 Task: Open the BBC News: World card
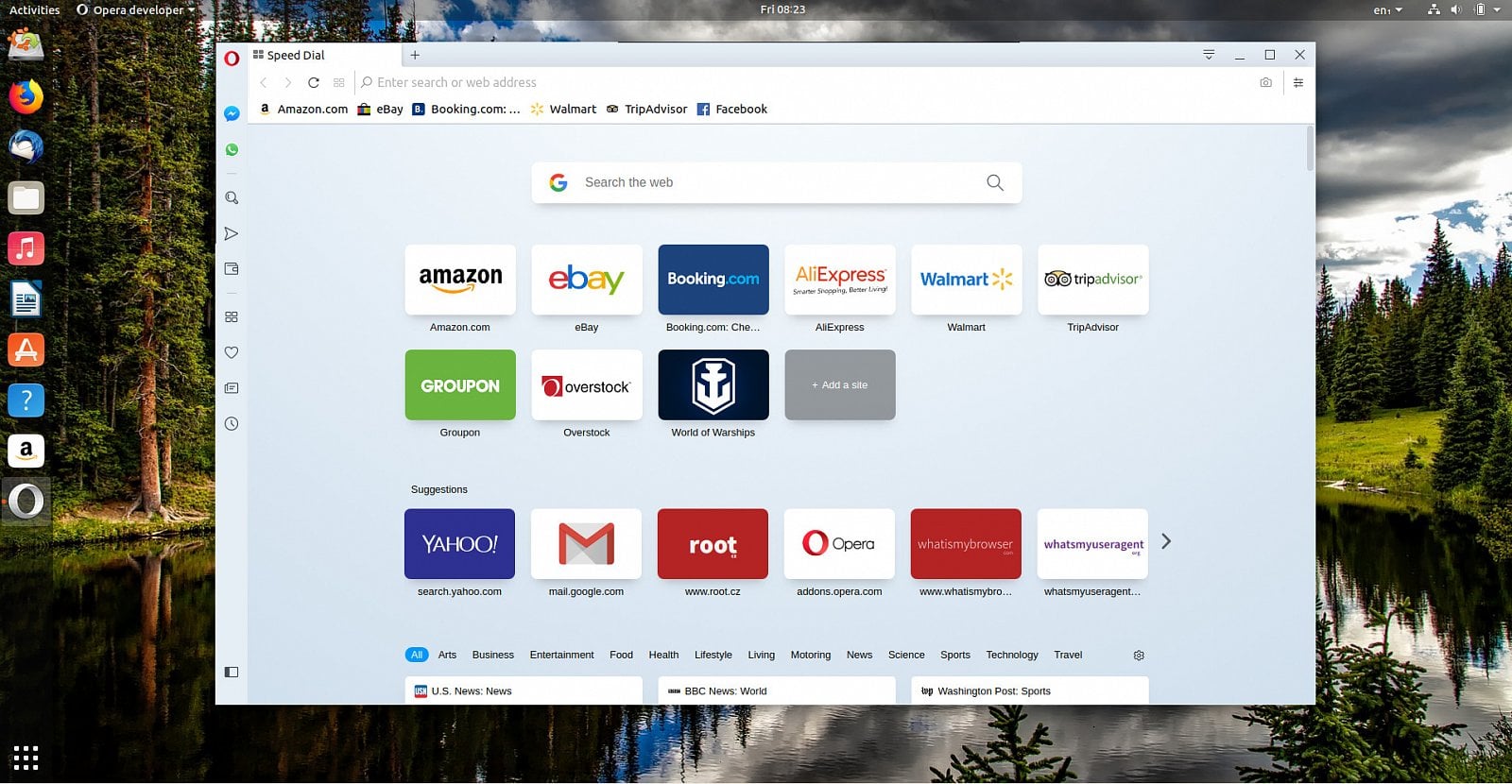[x=777, y=690]
